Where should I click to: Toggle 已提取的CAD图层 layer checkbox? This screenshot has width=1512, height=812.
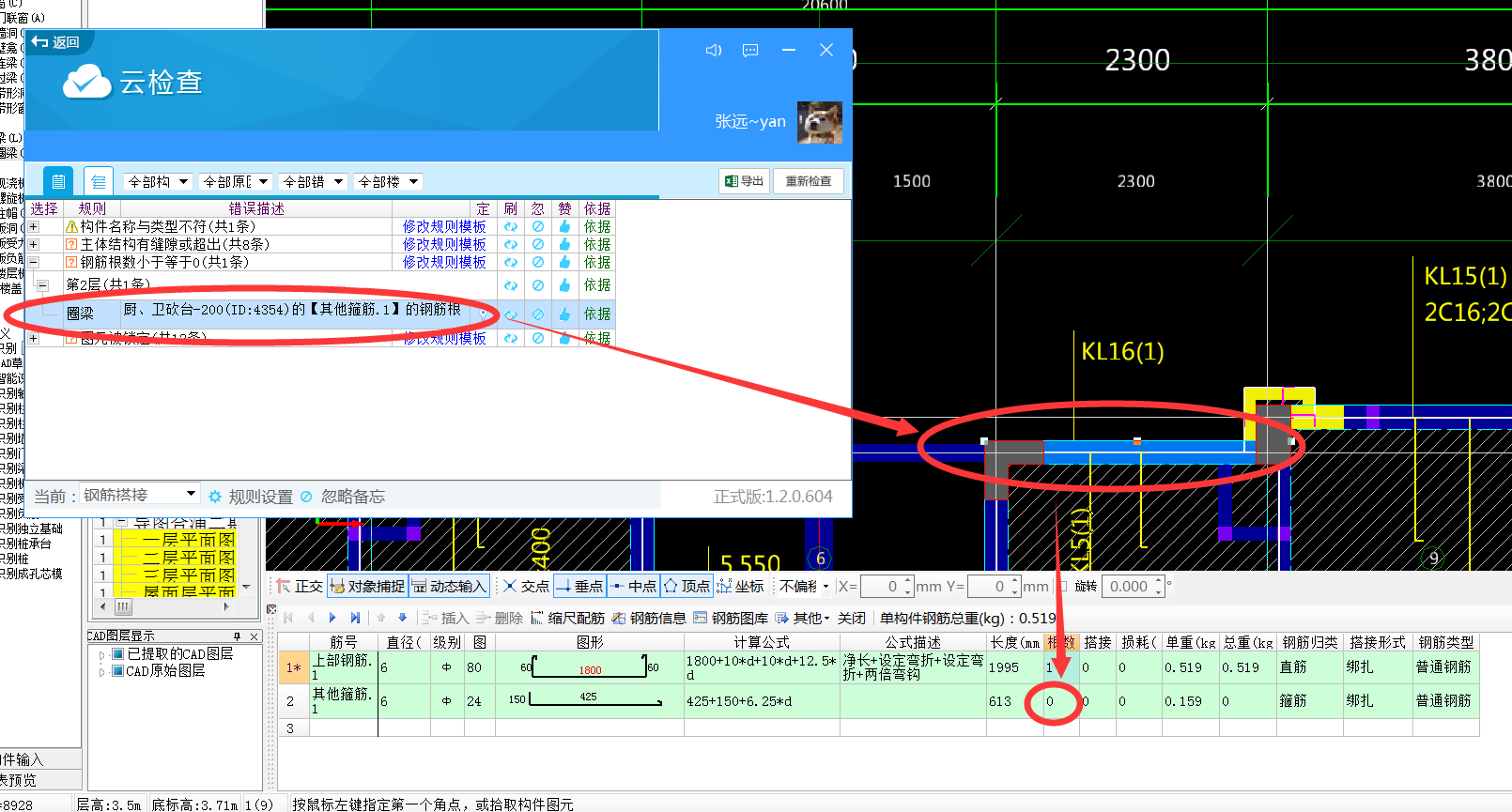[x=118, y=654]
